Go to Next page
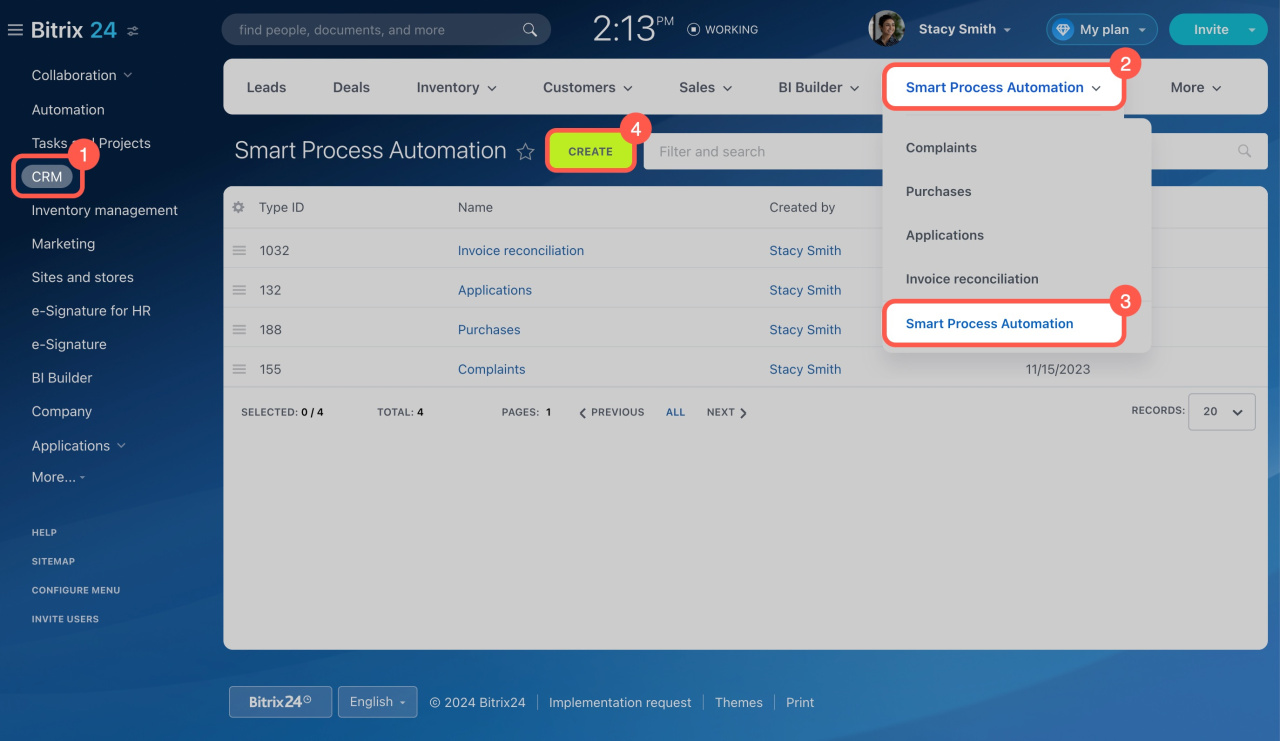This screenshot has width=1280, height=741. 727,412
